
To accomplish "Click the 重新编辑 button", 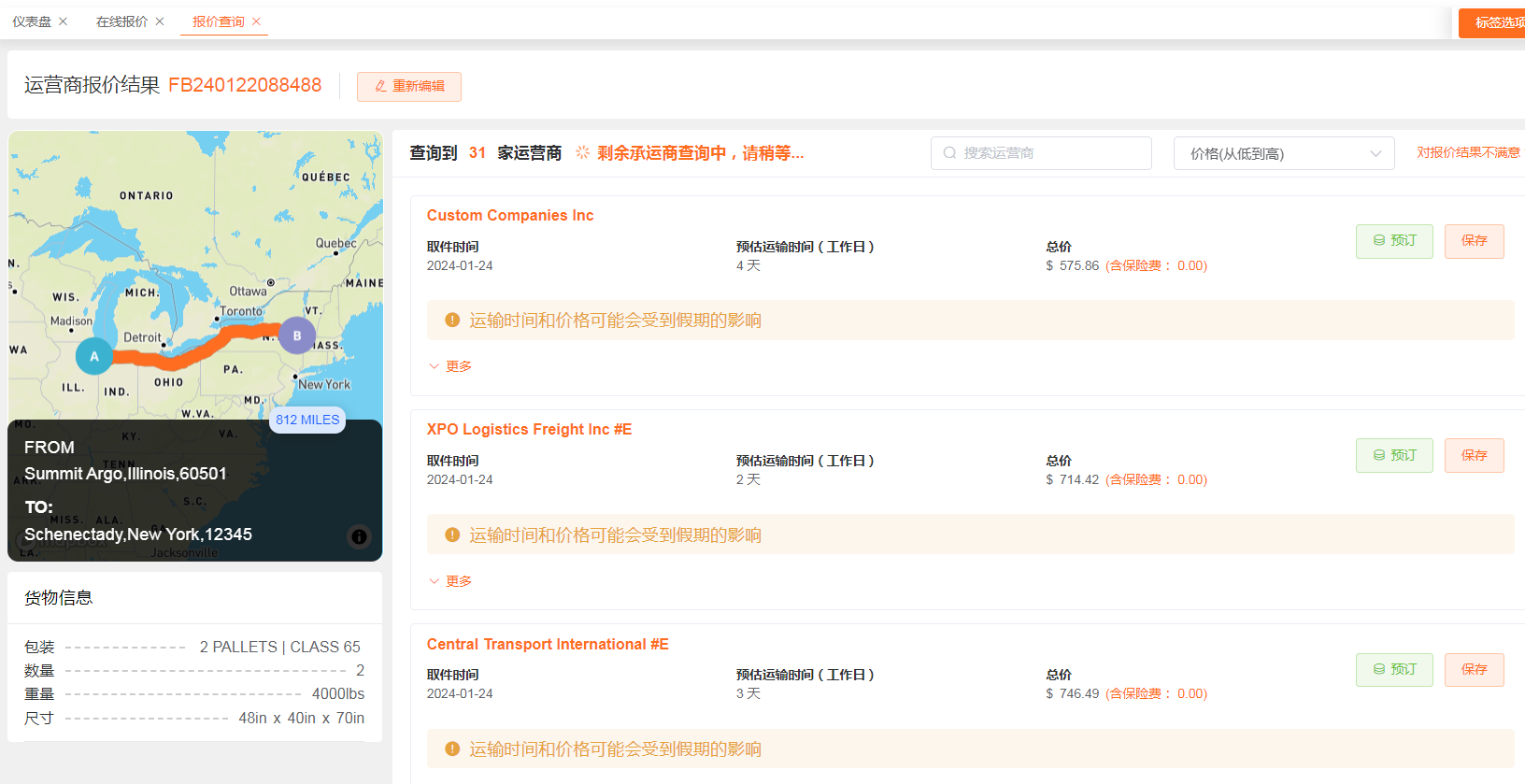I will [x=409, y=86].
